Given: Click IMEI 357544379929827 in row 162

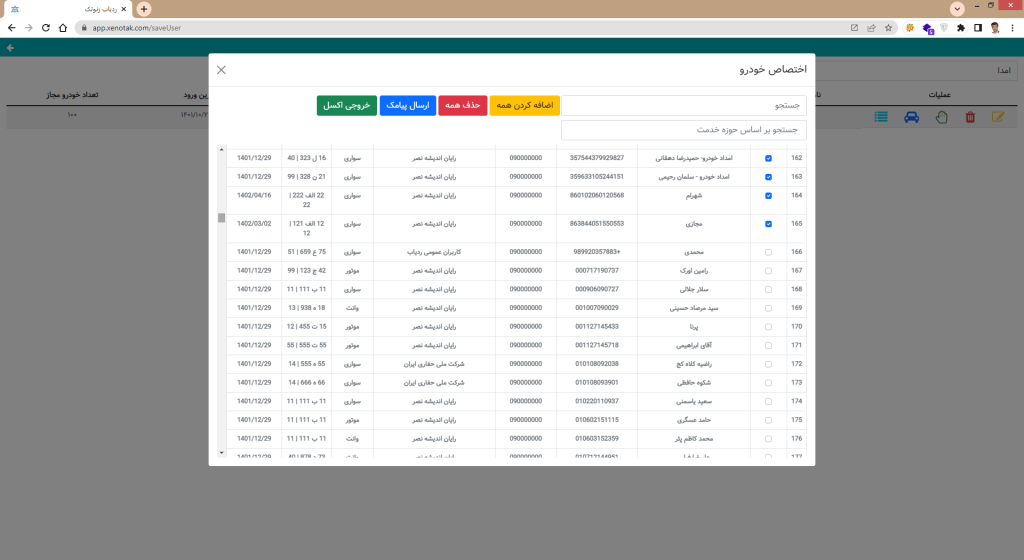Looking at the screenshot, I should click(597, 158).
